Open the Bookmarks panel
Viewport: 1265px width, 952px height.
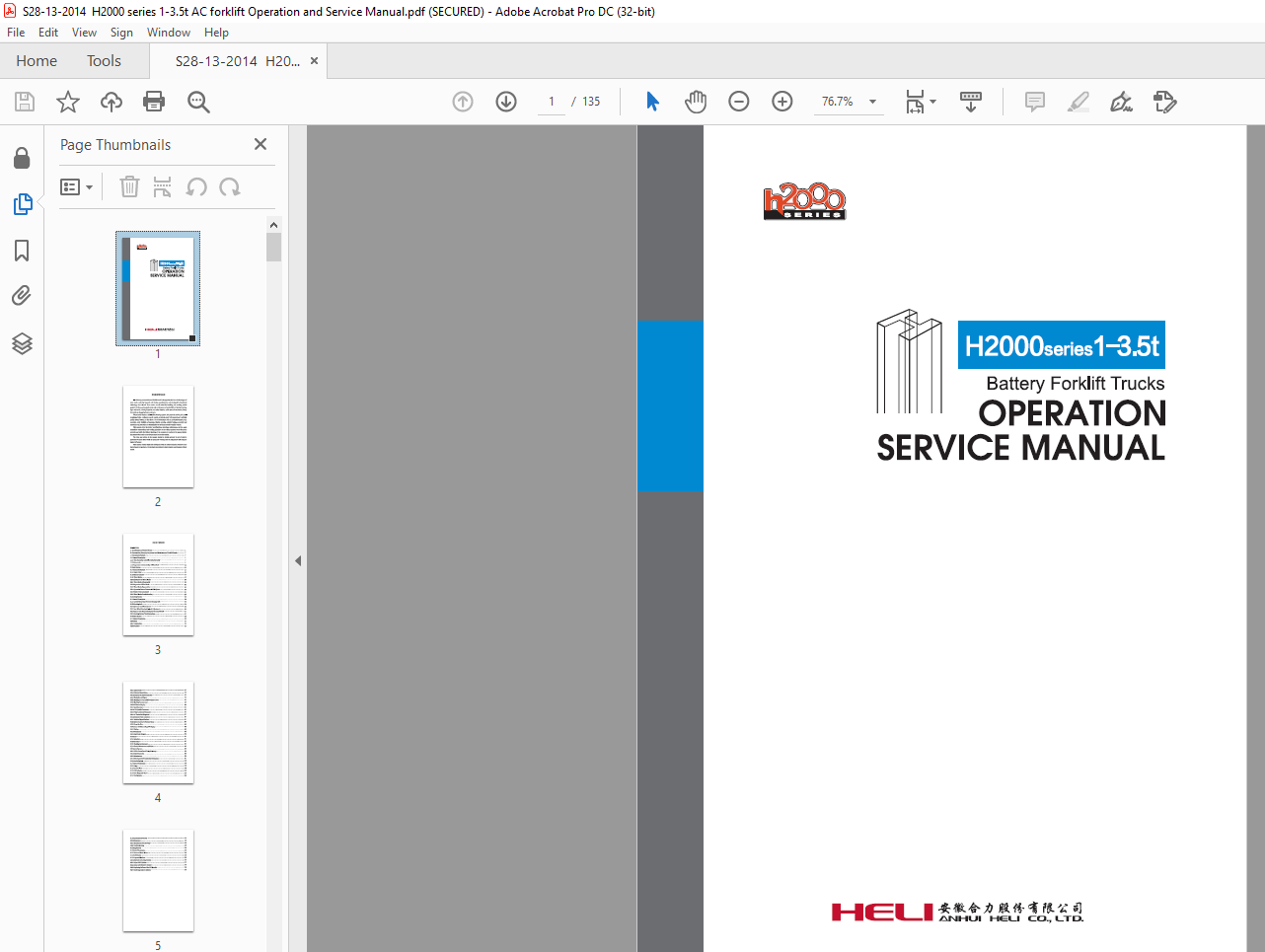[22, 251]
